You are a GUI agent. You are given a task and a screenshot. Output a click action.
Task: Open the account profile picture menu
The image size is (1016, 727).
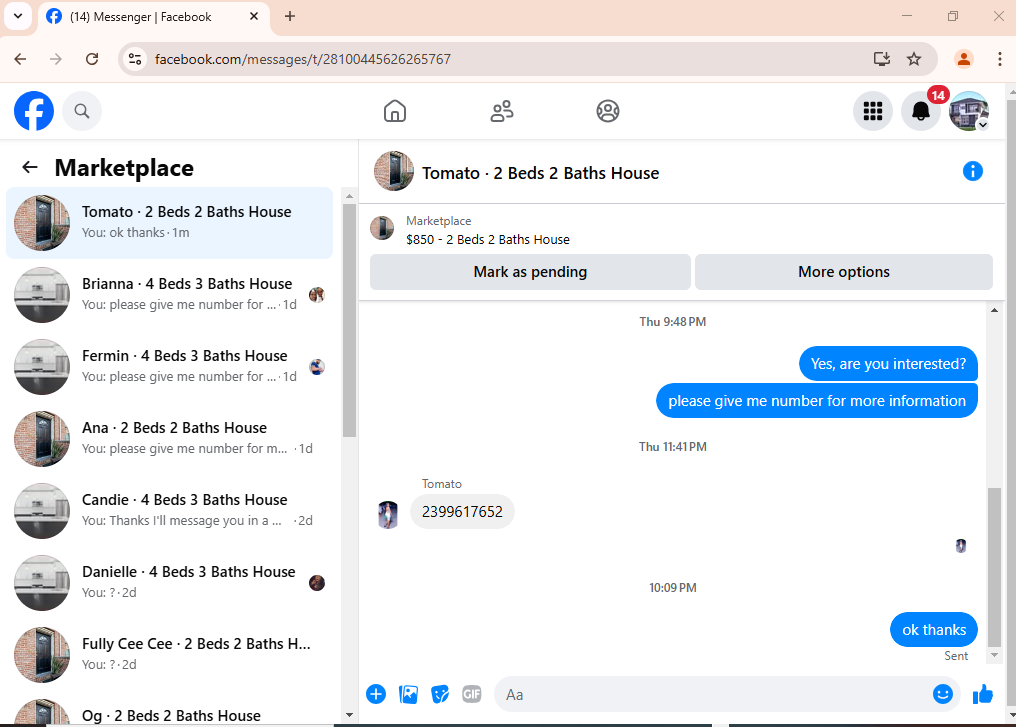click(969, 111)
